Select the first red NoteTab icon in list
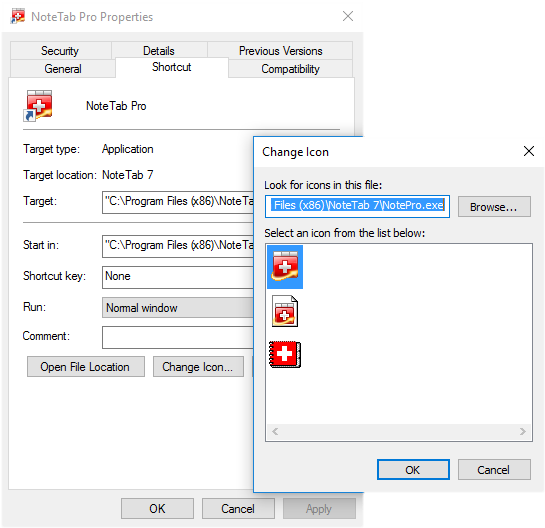This screenshot has height=528, width=545. [x=285, y=267]
